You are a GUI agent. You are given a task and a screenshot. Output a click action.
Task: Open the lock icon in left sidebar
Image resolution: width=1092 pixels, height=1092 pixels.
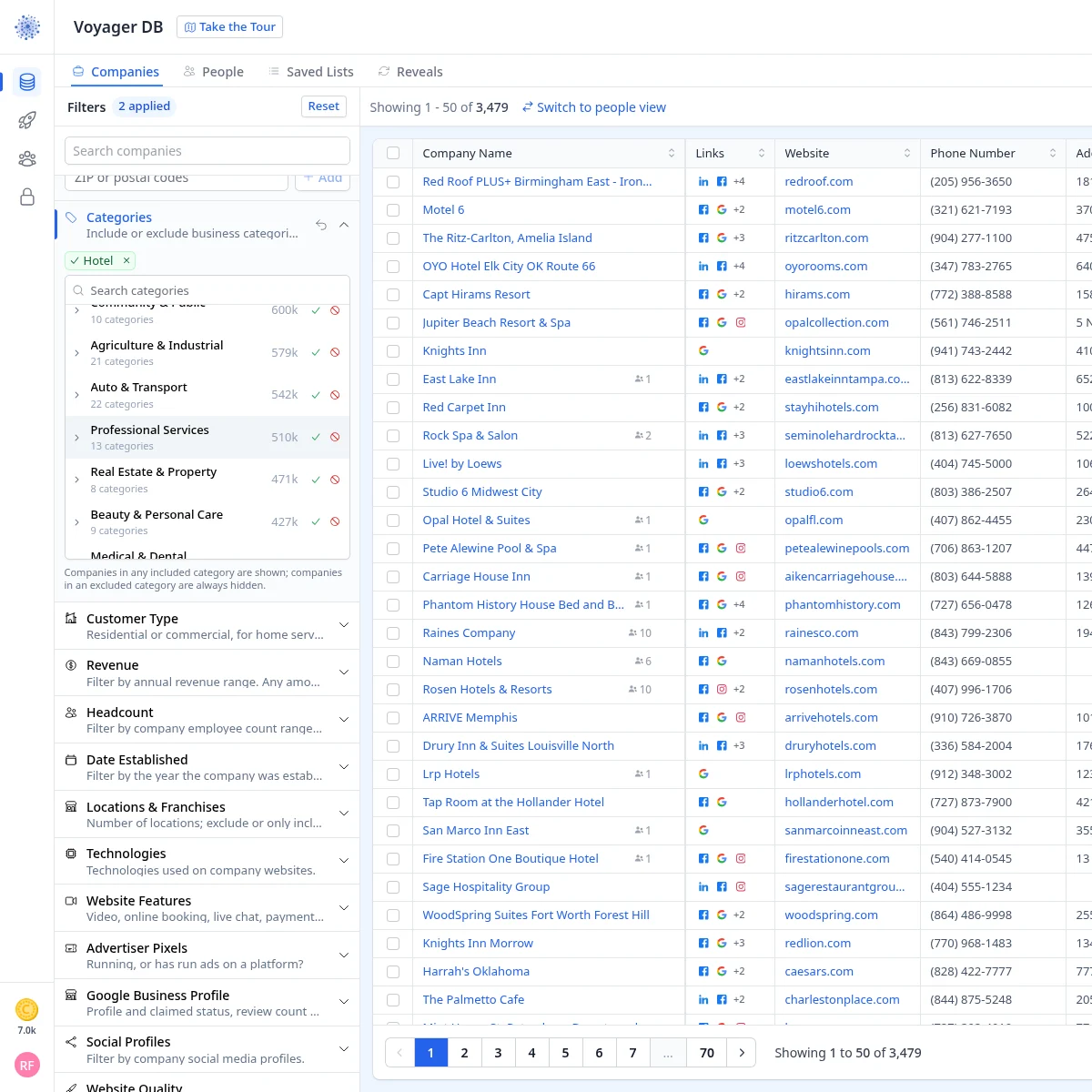click(27, 197)
